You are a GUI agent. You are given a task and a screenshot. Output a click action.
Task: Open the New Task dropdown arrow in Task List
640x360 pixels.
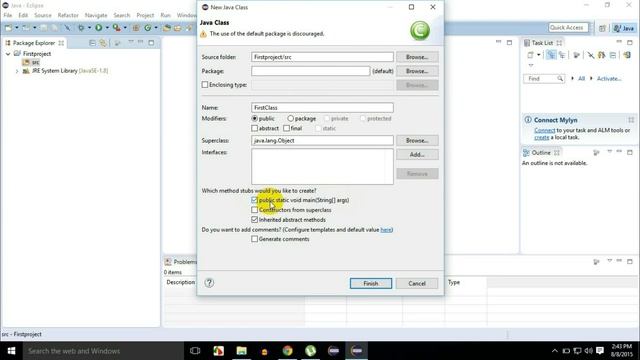click(539, 55)
